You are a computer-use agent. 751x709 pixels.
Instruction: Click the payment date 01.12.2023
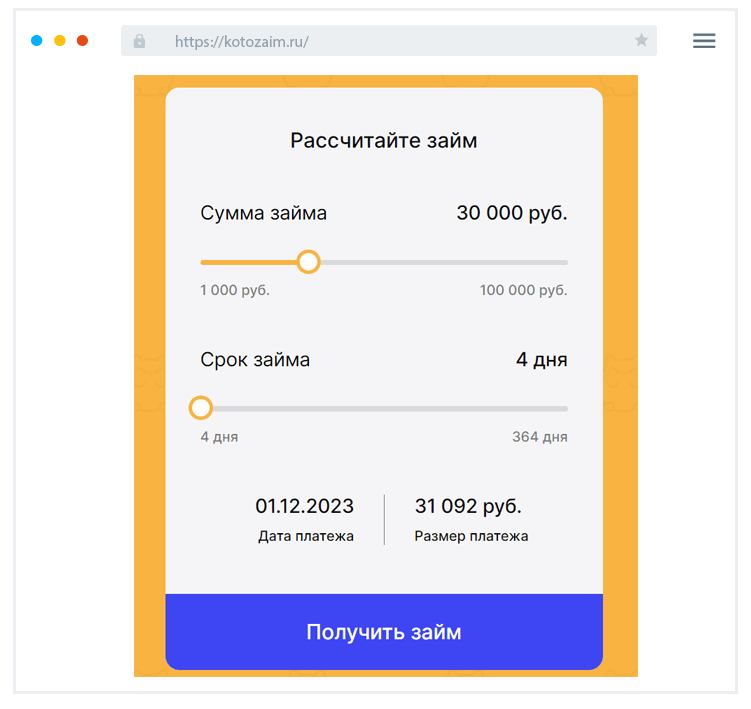point(305,506)
